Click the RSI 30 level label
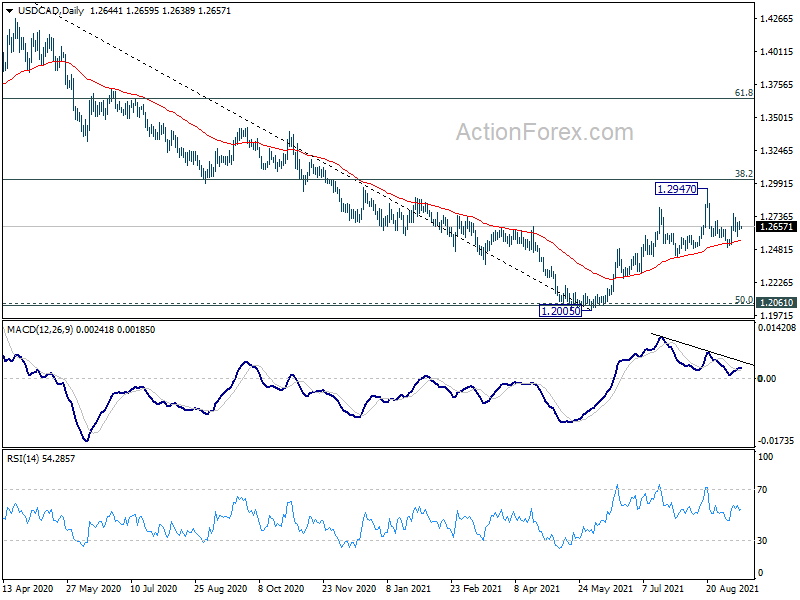Viewport: 800px width, 600px height. point(762,540)
